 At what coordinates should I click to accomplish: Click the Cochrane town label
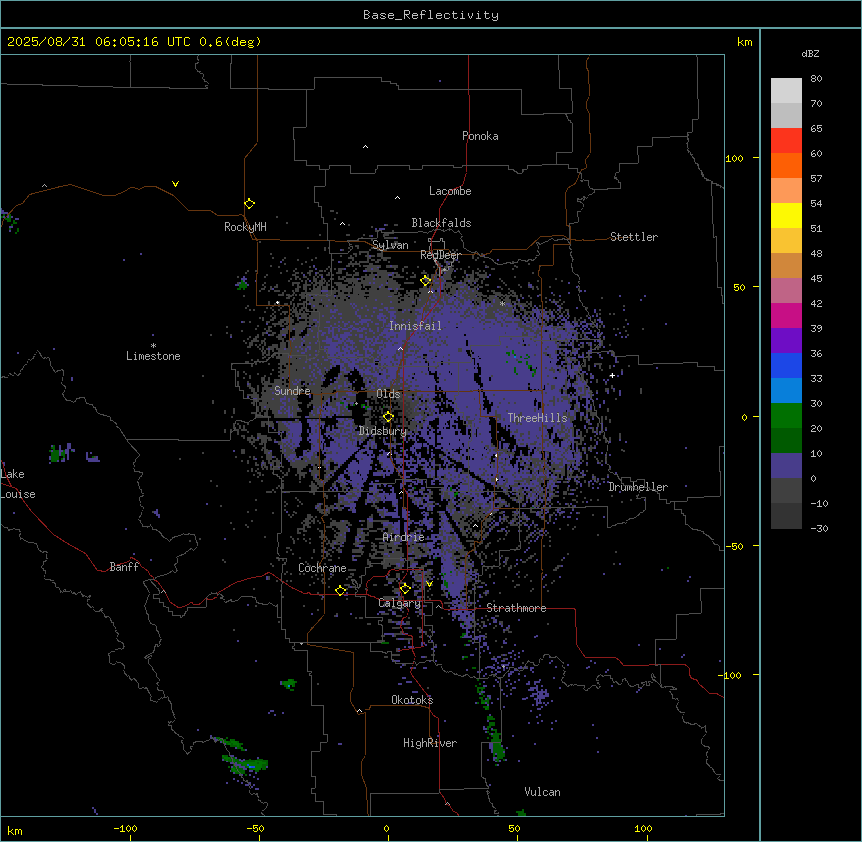pyautogui.click(x=322, y=568)
